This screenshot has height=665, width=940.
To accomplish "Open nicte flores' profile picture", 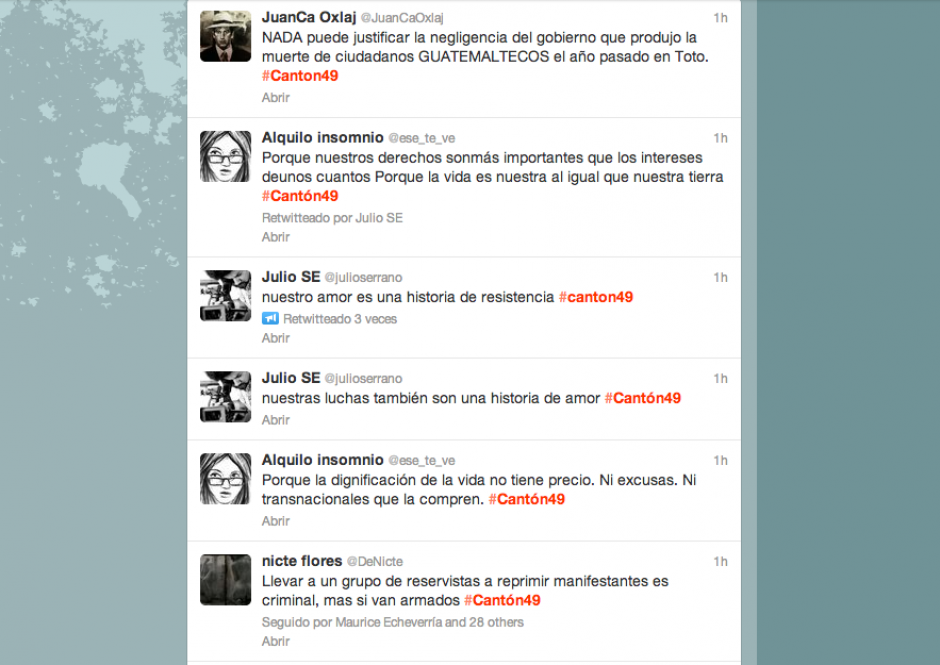I will click(225, 580).
